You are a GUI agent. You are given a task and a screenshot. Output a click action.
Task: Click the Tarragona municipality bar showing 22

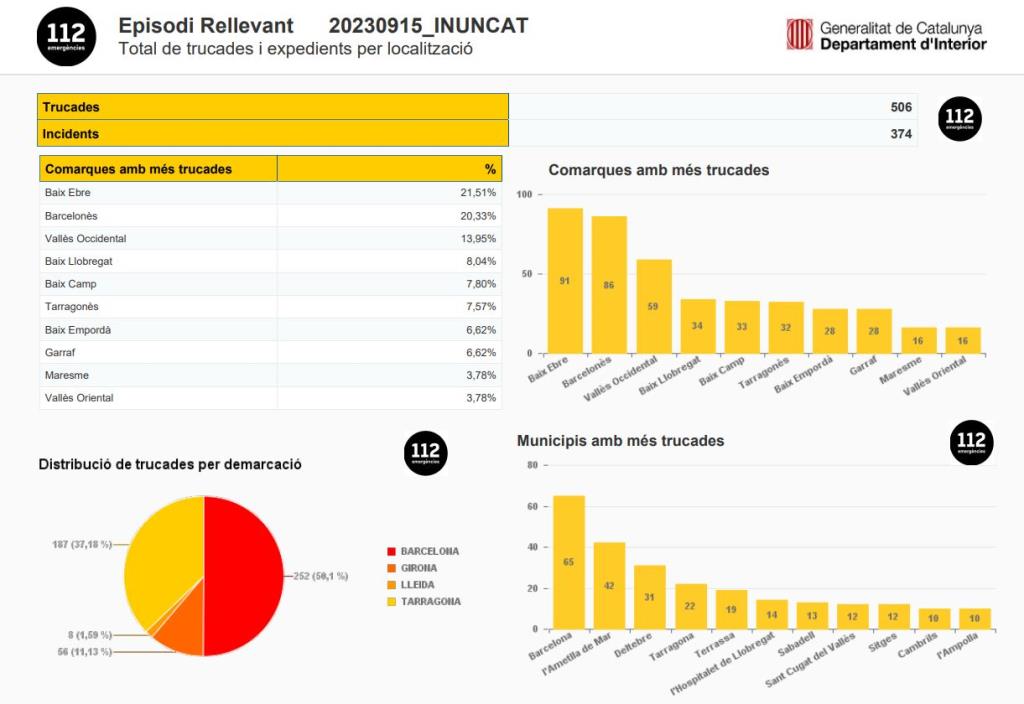[691, 607]
